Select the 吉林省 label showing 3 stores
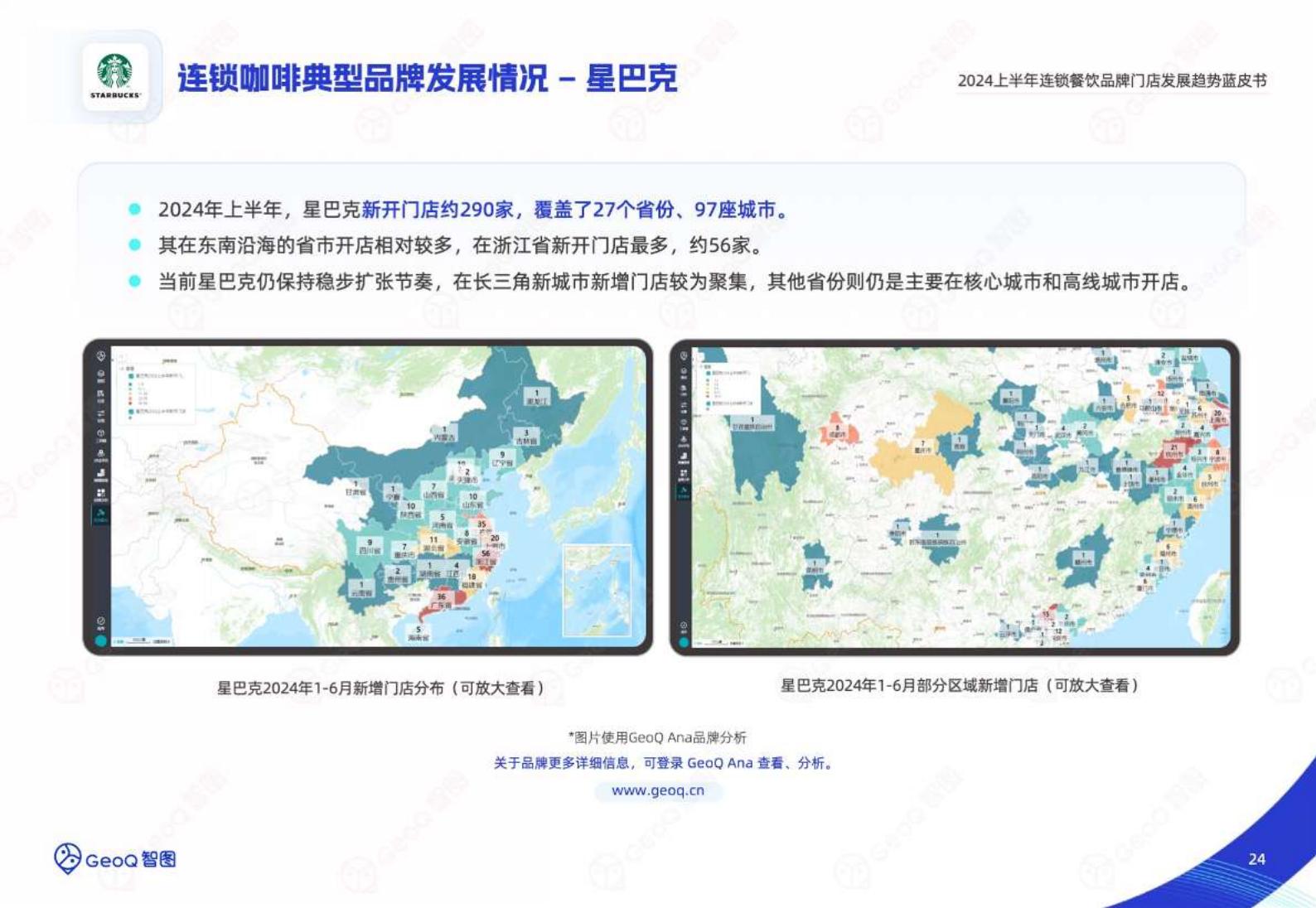 click(525, 437)
